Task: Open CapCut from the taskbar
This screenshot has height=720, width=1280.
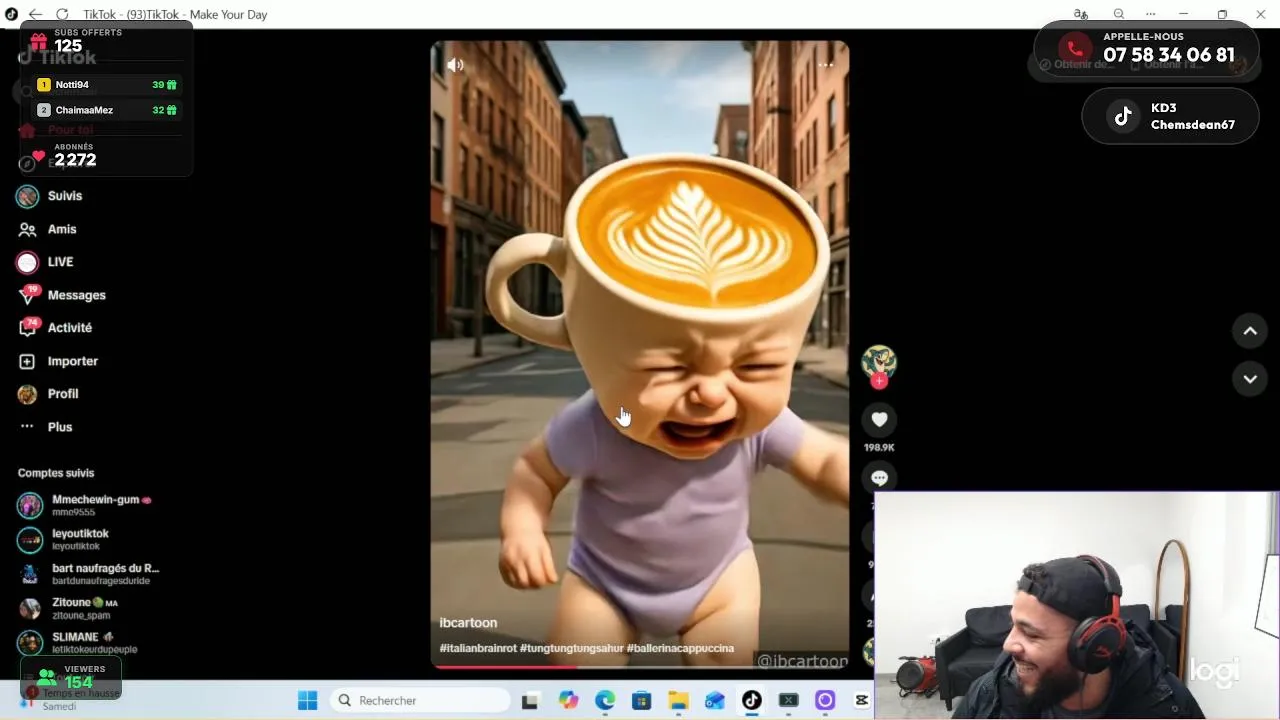Action: [861, 700]
